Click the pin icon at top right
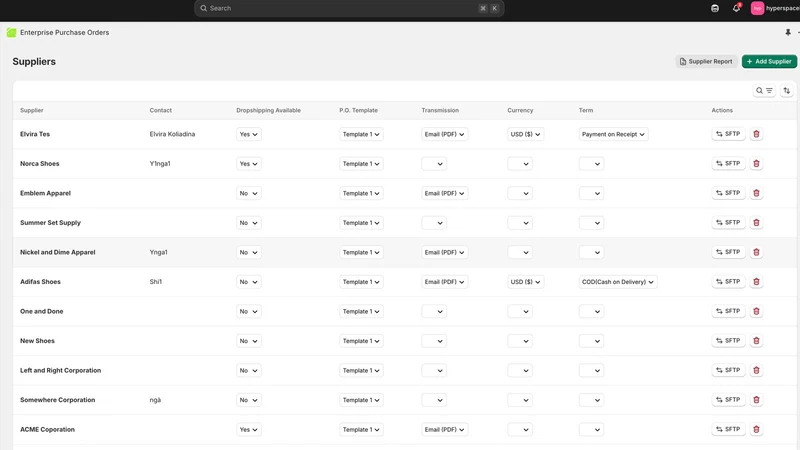Image resolution: width=800 pixels, height=450 pixels. point(788,32)
